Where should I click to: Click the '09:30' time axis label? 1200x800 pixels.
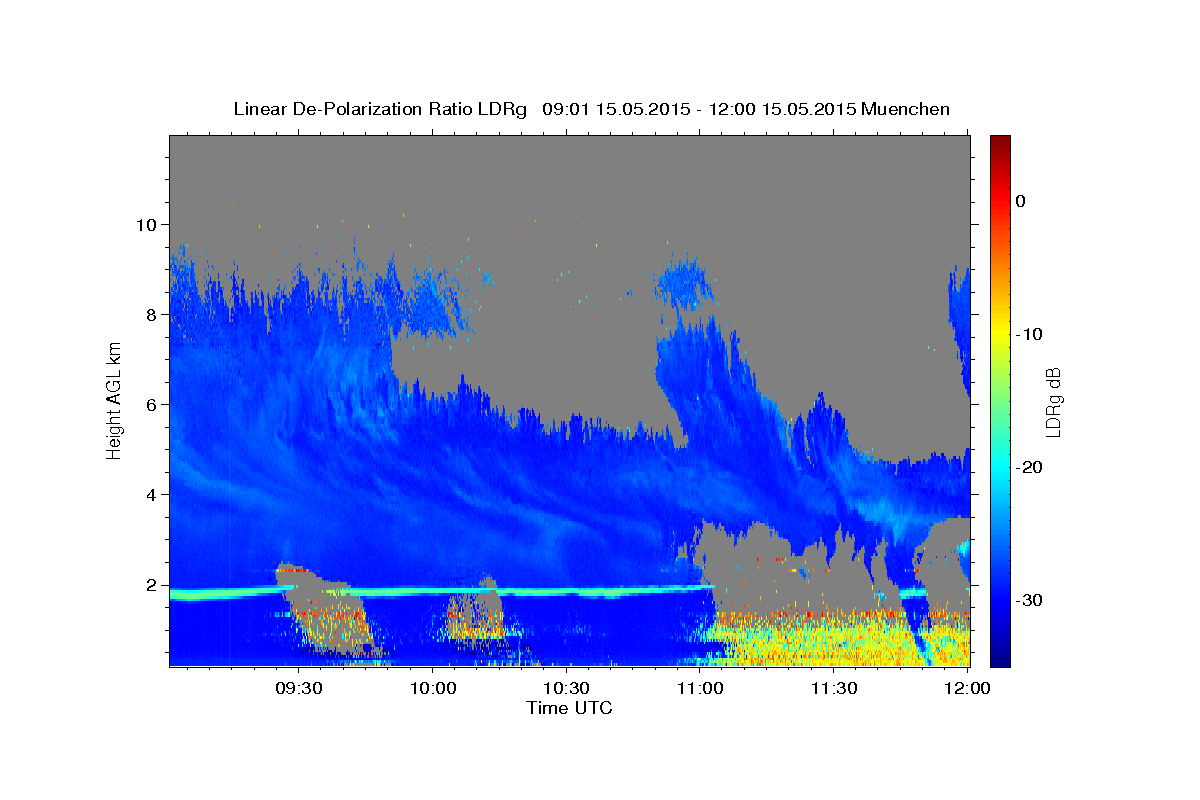click(299, 688)
